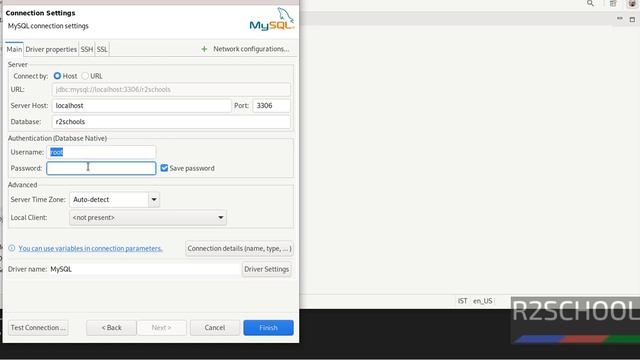Open the Local Client dropdown

[x=148, y=218]
